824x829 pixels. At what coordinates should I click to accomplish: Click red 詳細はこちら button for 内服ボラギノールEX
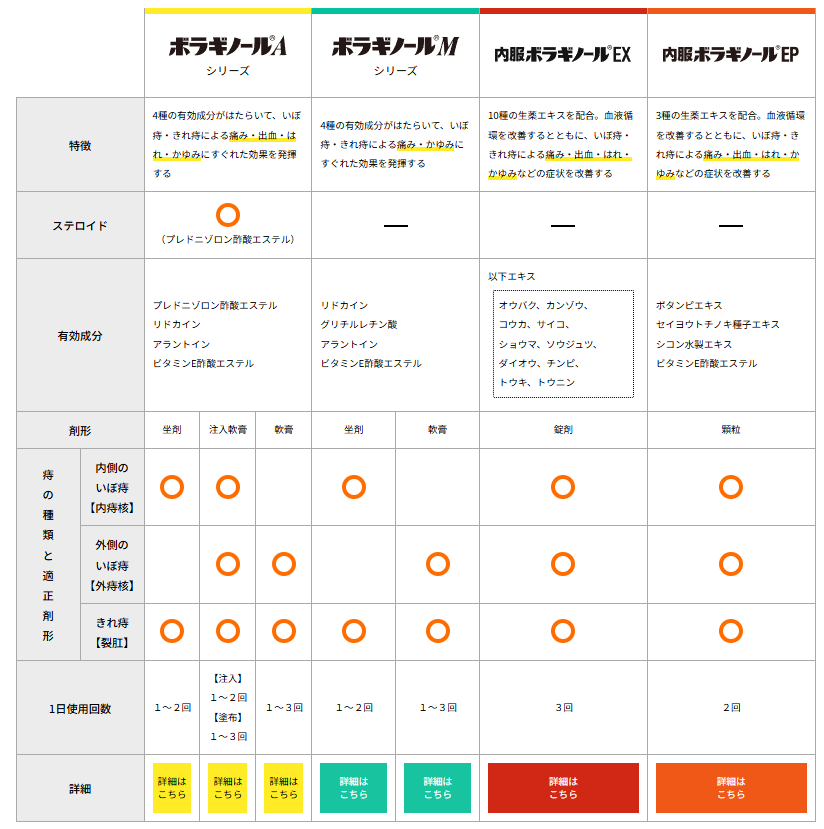click(x=563, y=788)
